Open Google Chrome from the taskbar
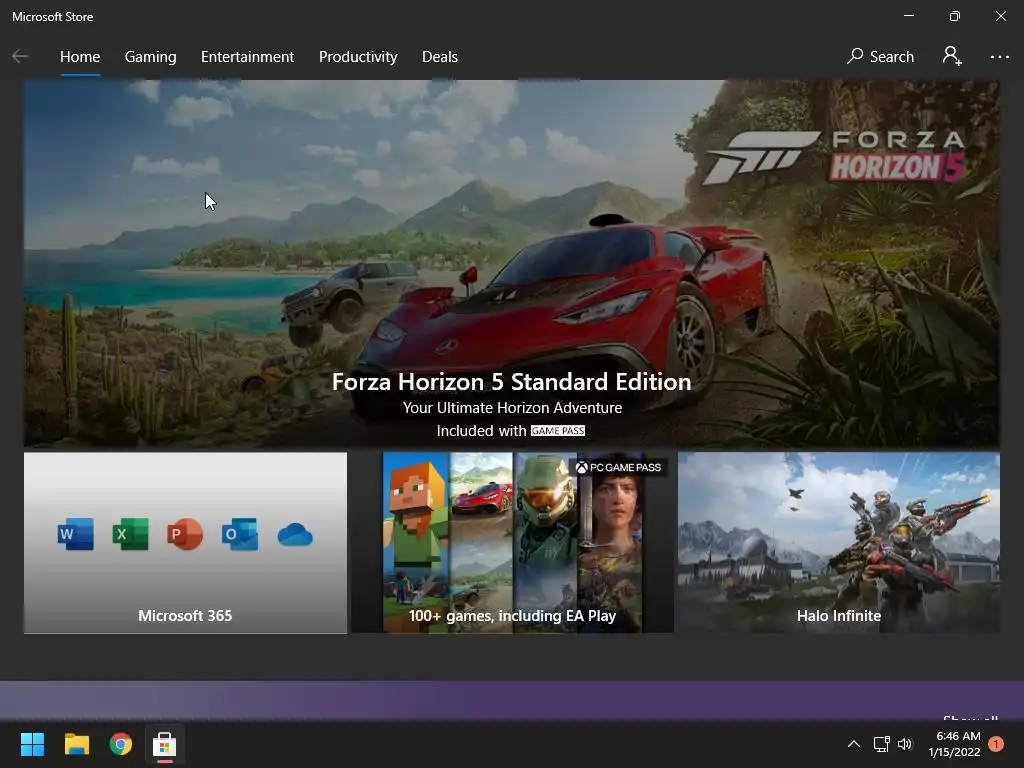1024x768 pixels. (121, 744)
